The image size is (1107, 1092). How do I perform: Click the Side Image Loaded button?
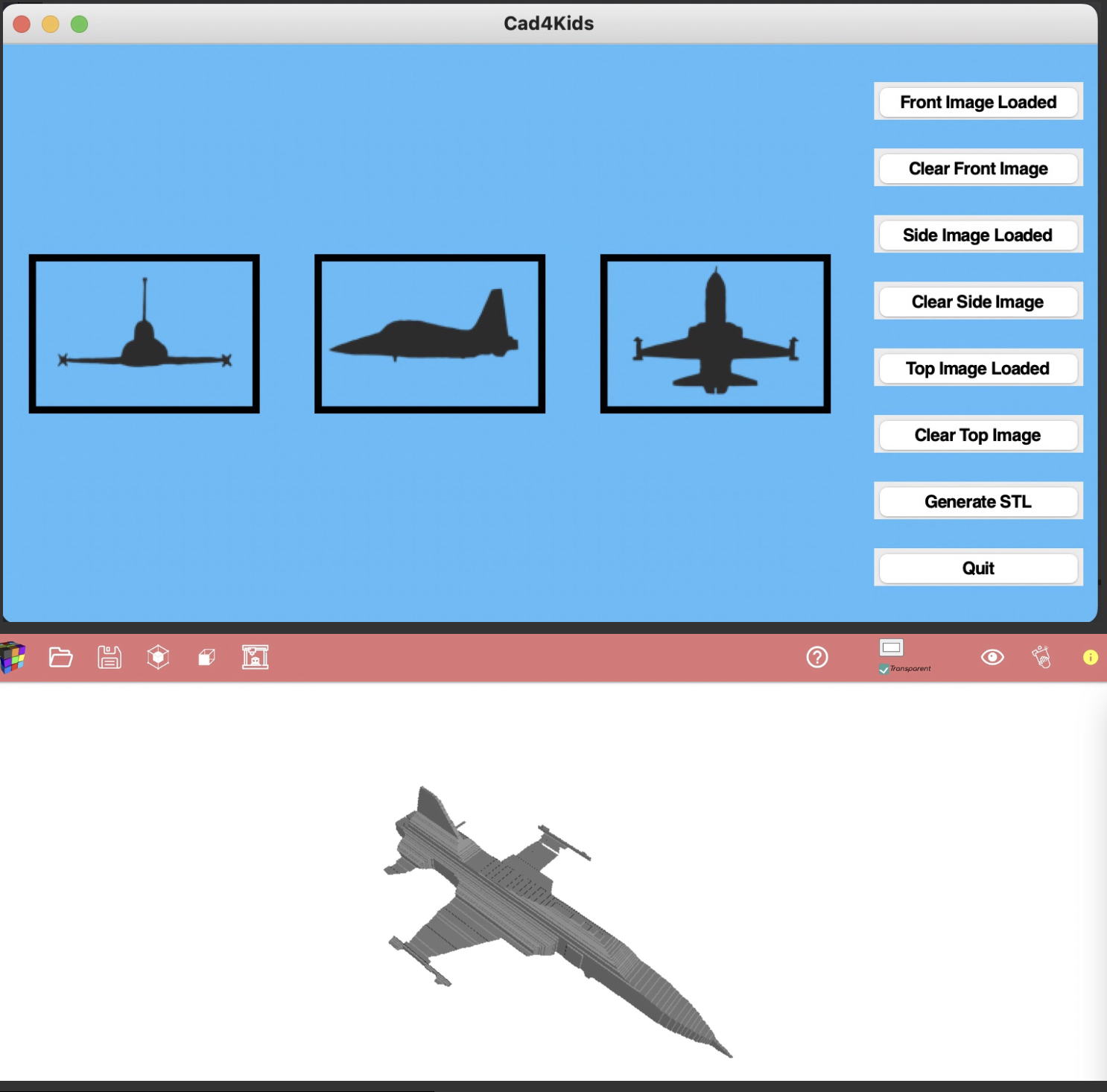tap(977, 235)
